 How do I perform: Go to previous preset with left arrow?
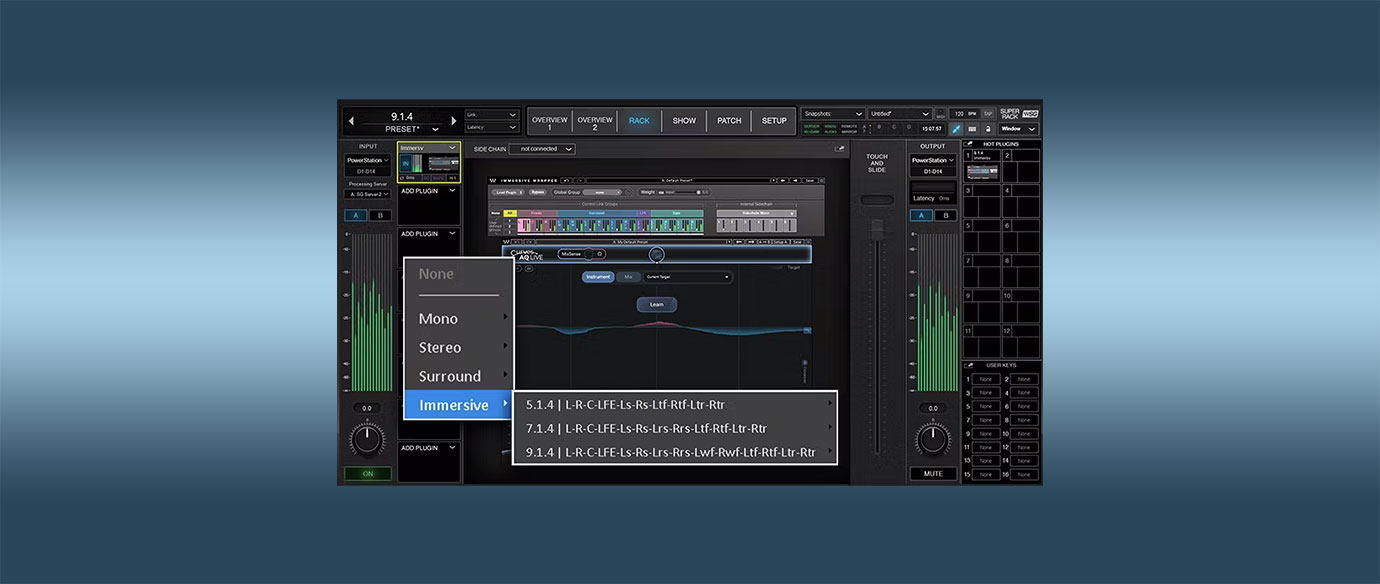(x=351, y=121)
